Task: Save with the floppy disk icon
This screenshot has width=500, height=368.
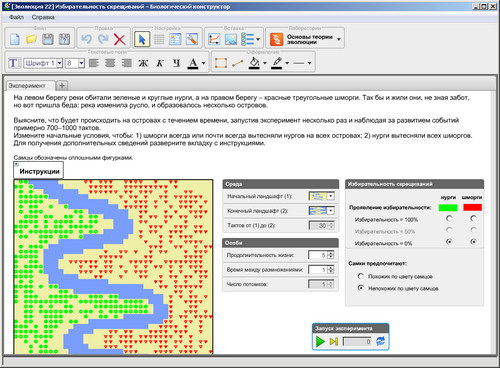Action: click(48, 39)
